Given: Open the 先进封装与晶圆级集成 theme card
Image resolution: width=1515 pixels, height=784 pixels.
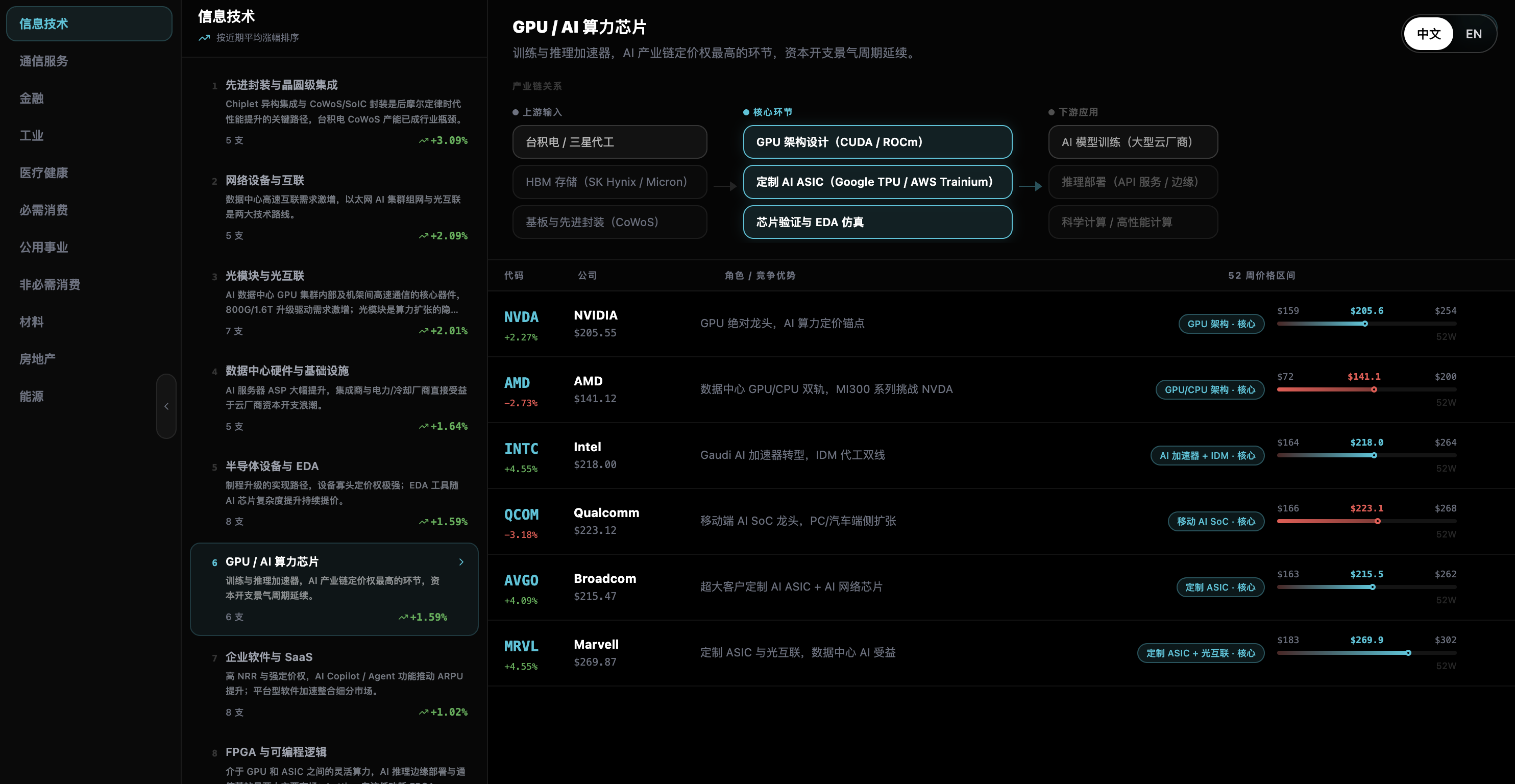Looking at the screenshot, I should [334, 112].
